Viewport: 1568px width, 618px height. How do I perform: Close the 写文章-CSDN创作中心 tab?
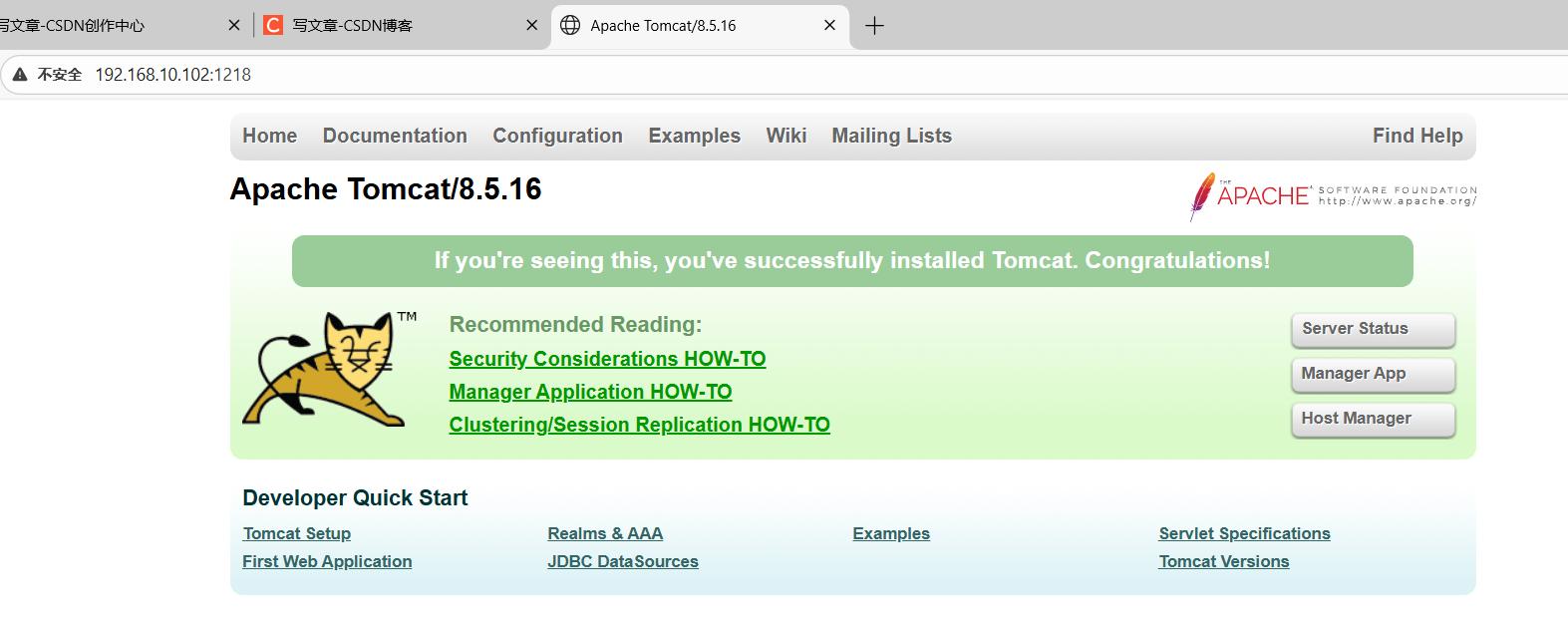(x=234, y=25)
